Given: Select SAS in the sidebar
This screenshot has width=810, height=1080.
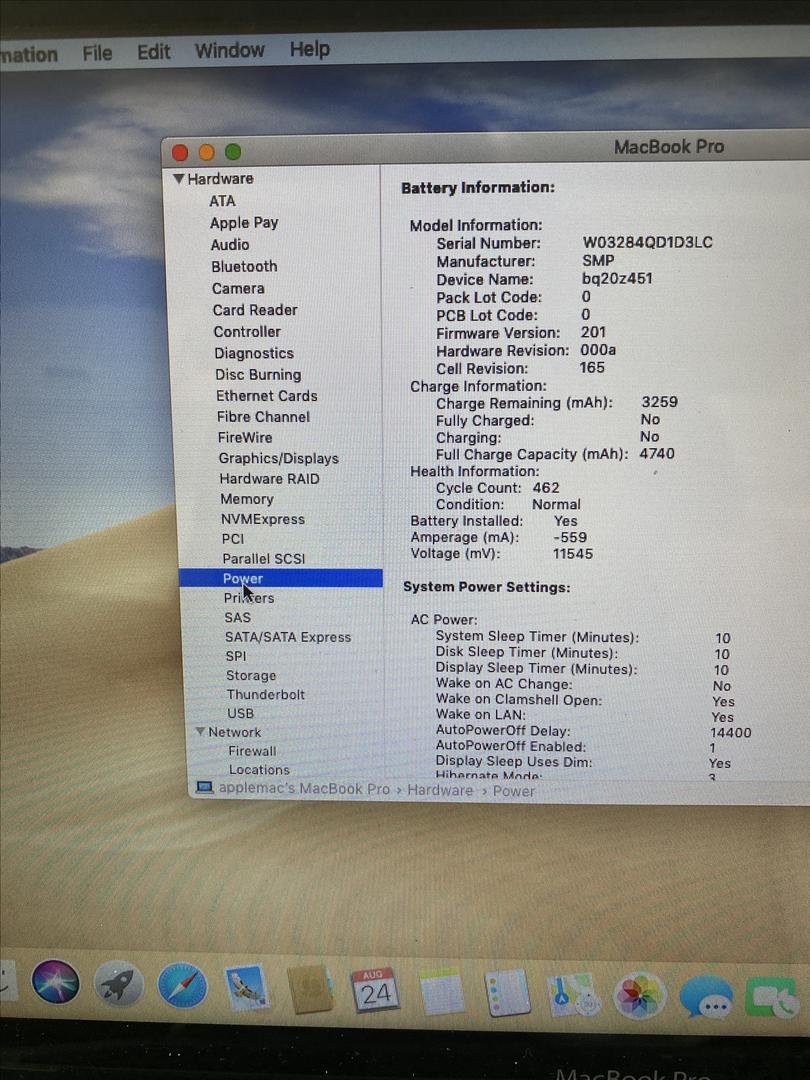Looking at the screenshot, I should 237,617.
